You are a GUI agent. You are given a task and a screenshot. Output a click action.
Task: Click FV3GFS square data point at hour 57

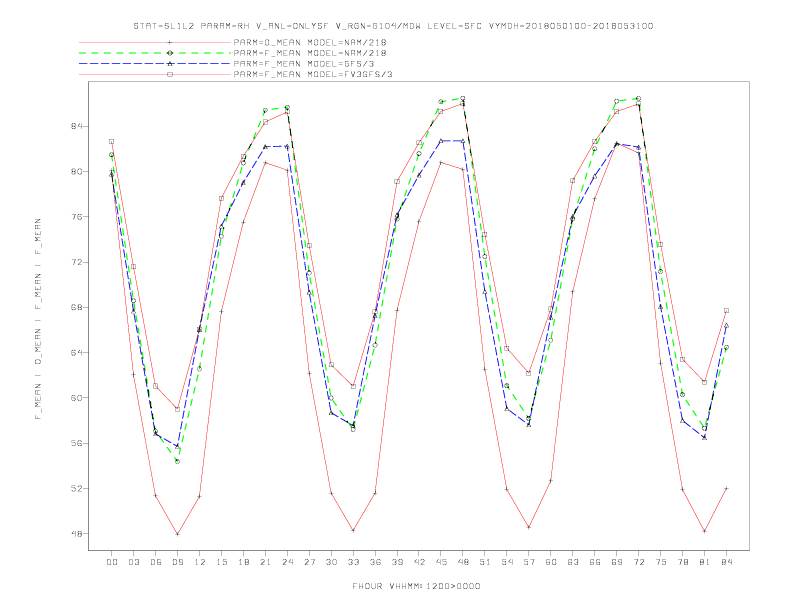tap(529, 373)
